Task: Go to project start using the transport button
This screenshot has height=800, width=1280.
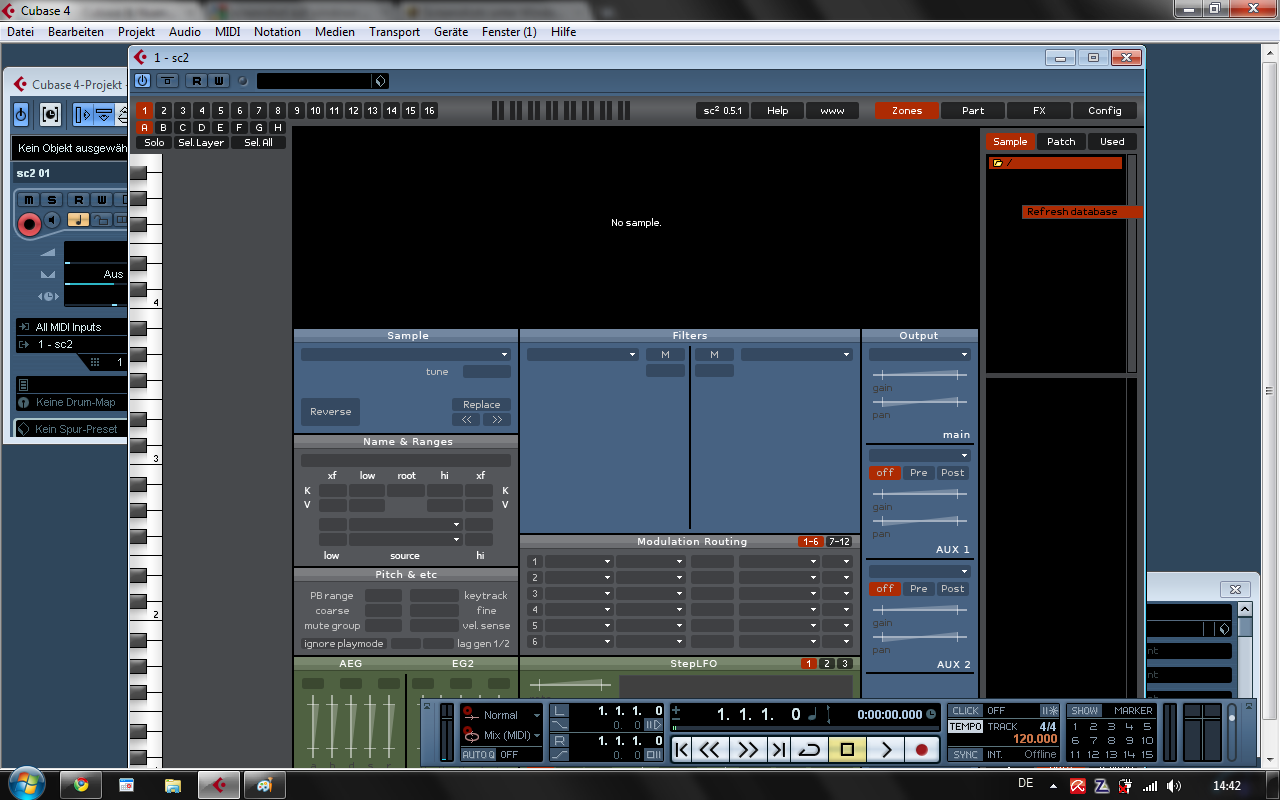Action: 681,749
